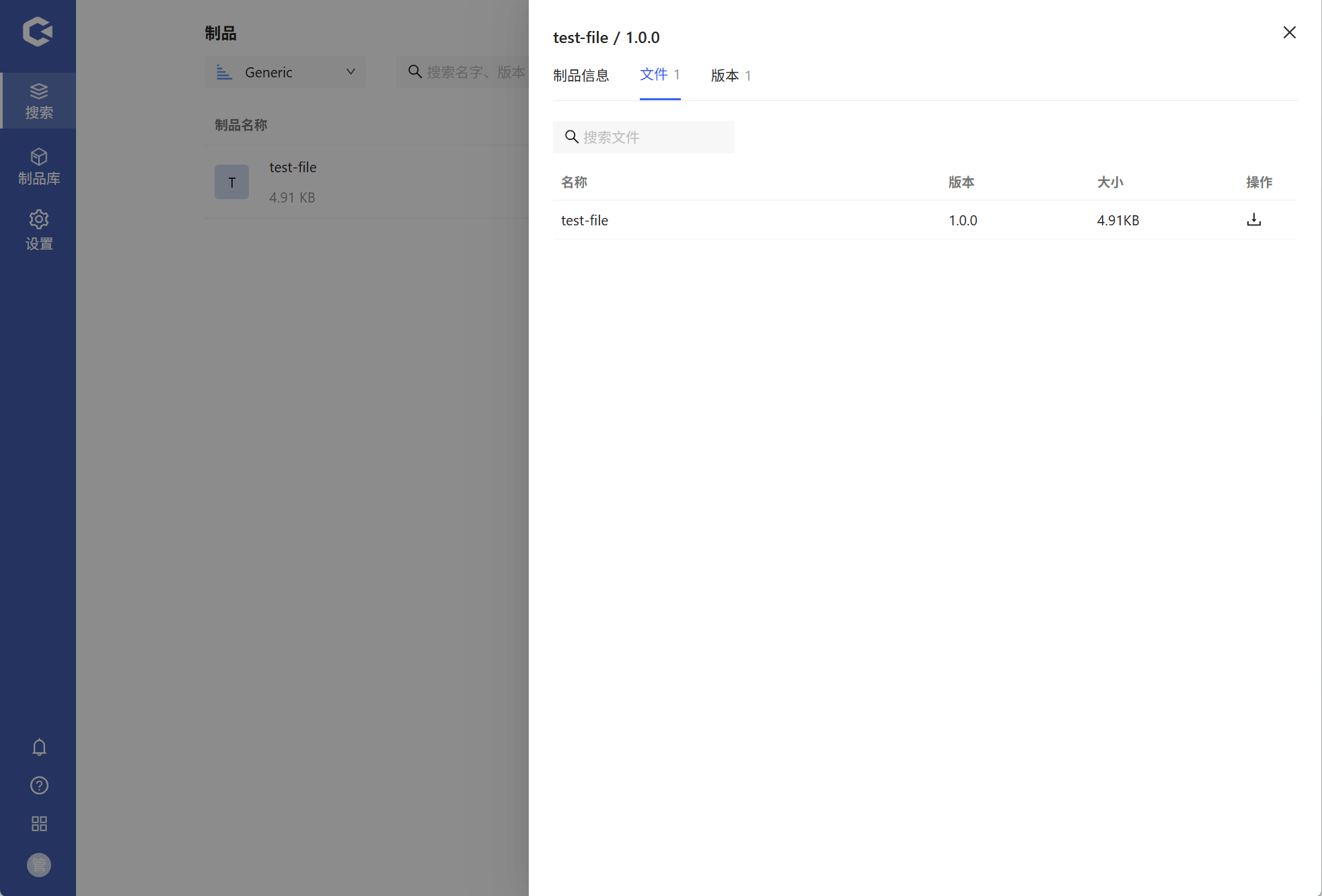Screen dimensions: 1322x896
Task: Go to the 制品库 sidebar section
Action: (38, 167)
